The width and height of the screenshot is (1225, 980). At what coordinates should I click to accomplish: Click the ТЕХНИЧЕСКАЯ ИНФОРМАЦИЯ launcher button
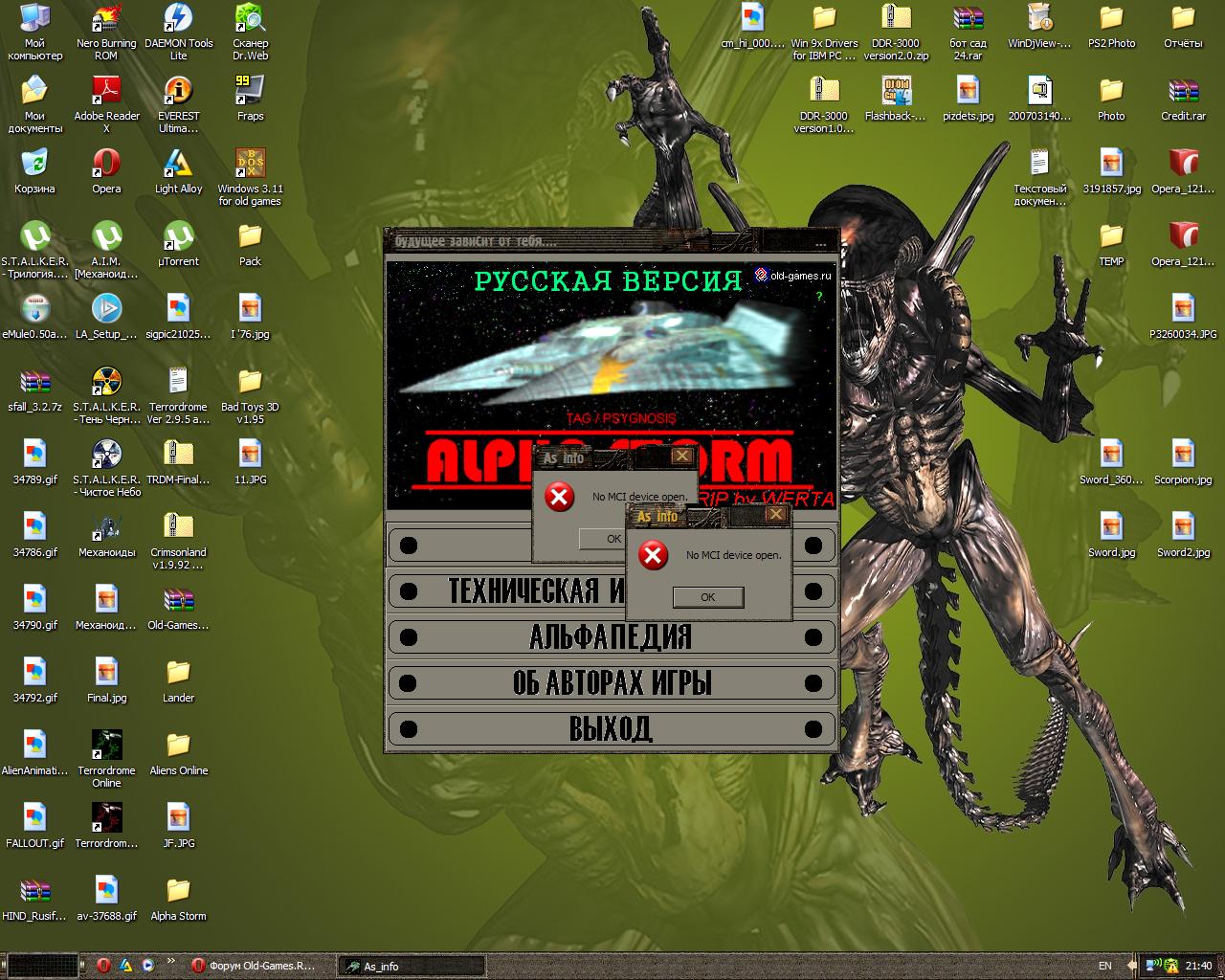pos(611,590)
